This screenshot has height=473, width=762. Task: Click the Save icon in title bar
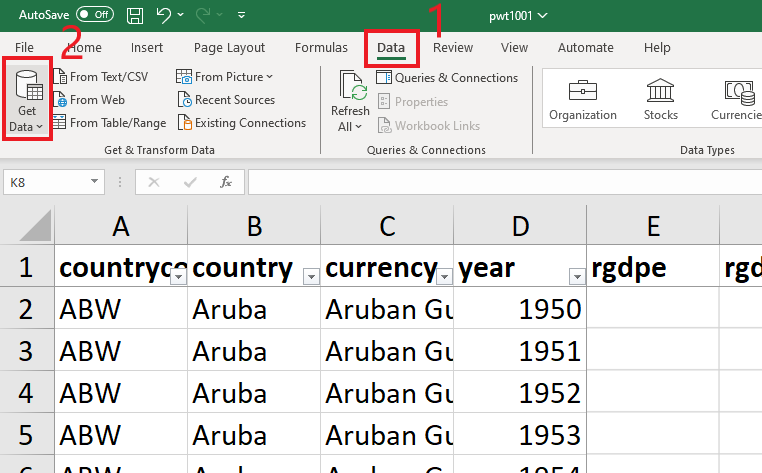tap(135, 15)
